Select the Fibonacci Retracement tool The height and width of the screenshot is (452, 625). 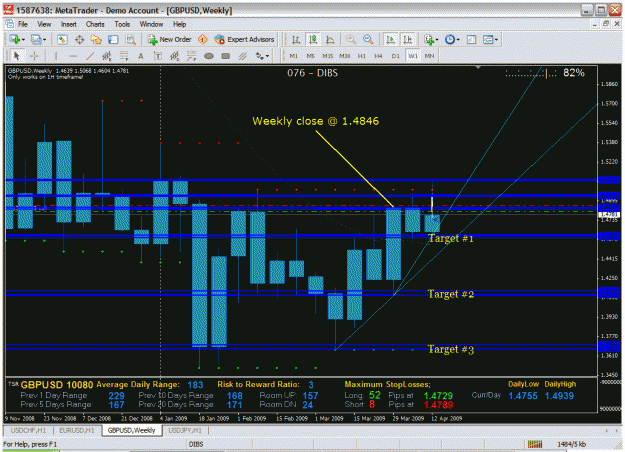[124, 56]
